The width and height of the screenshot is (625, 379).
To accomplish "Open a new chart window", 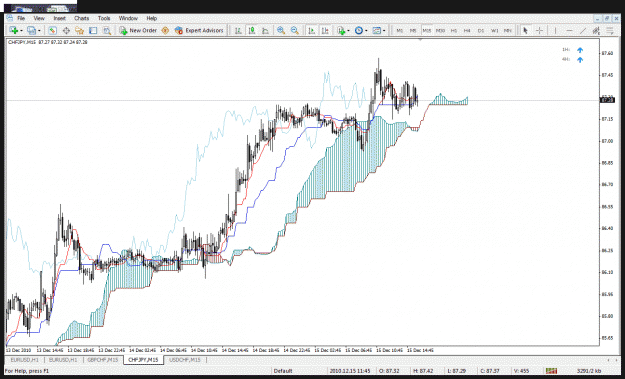I will tap(13, 30).
